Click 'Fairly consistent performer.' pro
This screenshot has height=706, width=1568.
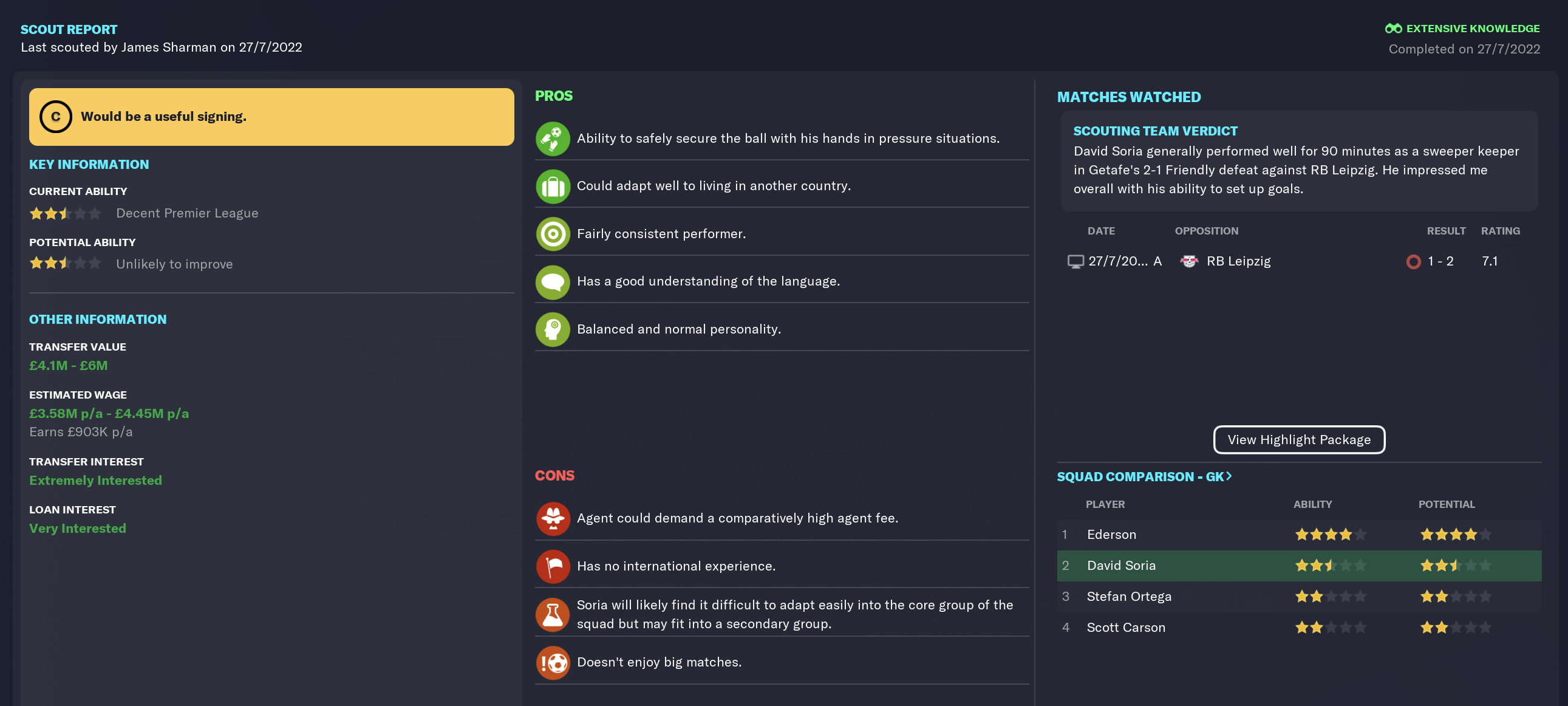coord(661,234)
